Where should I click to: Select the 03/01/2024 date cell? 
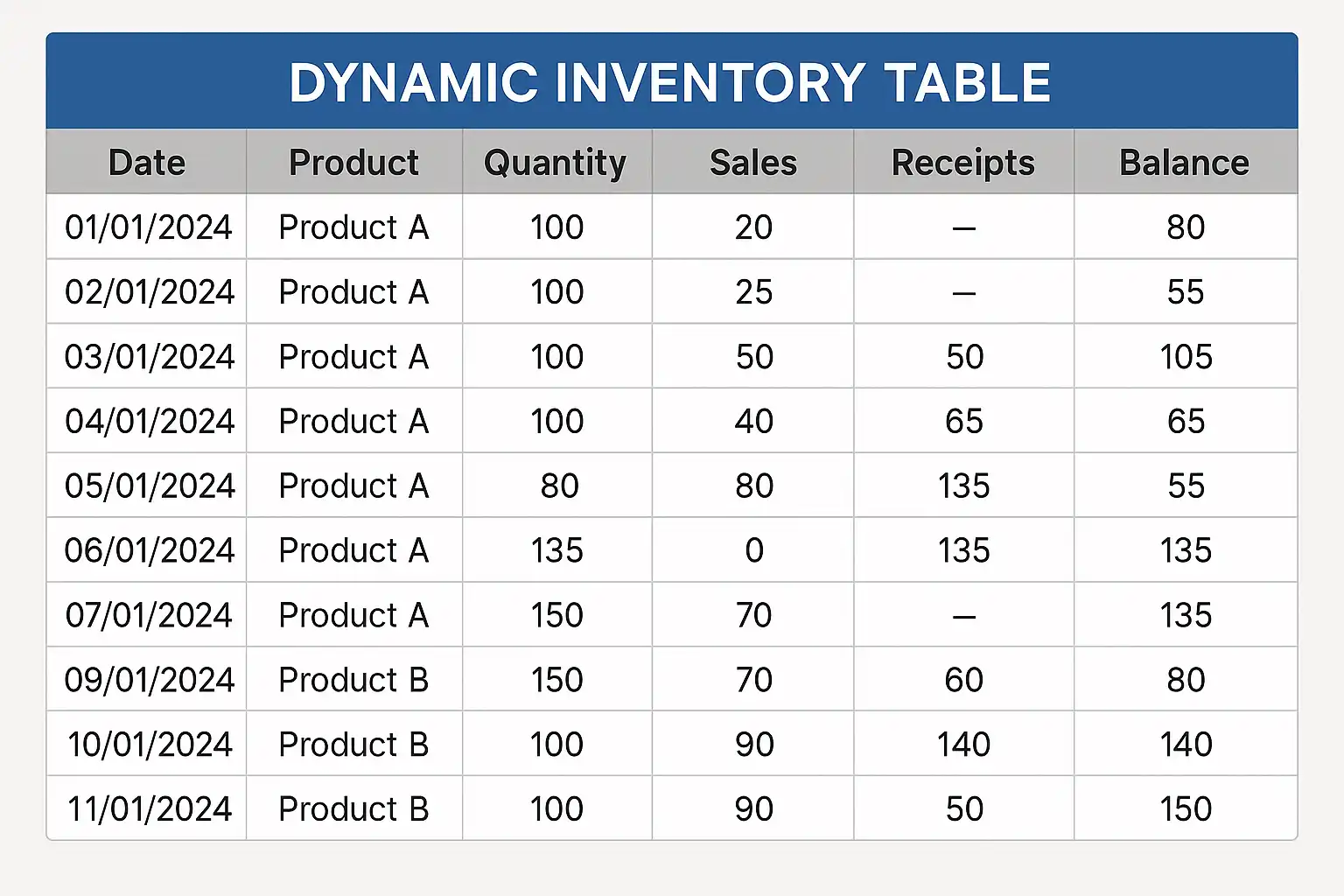click(149, 357)
